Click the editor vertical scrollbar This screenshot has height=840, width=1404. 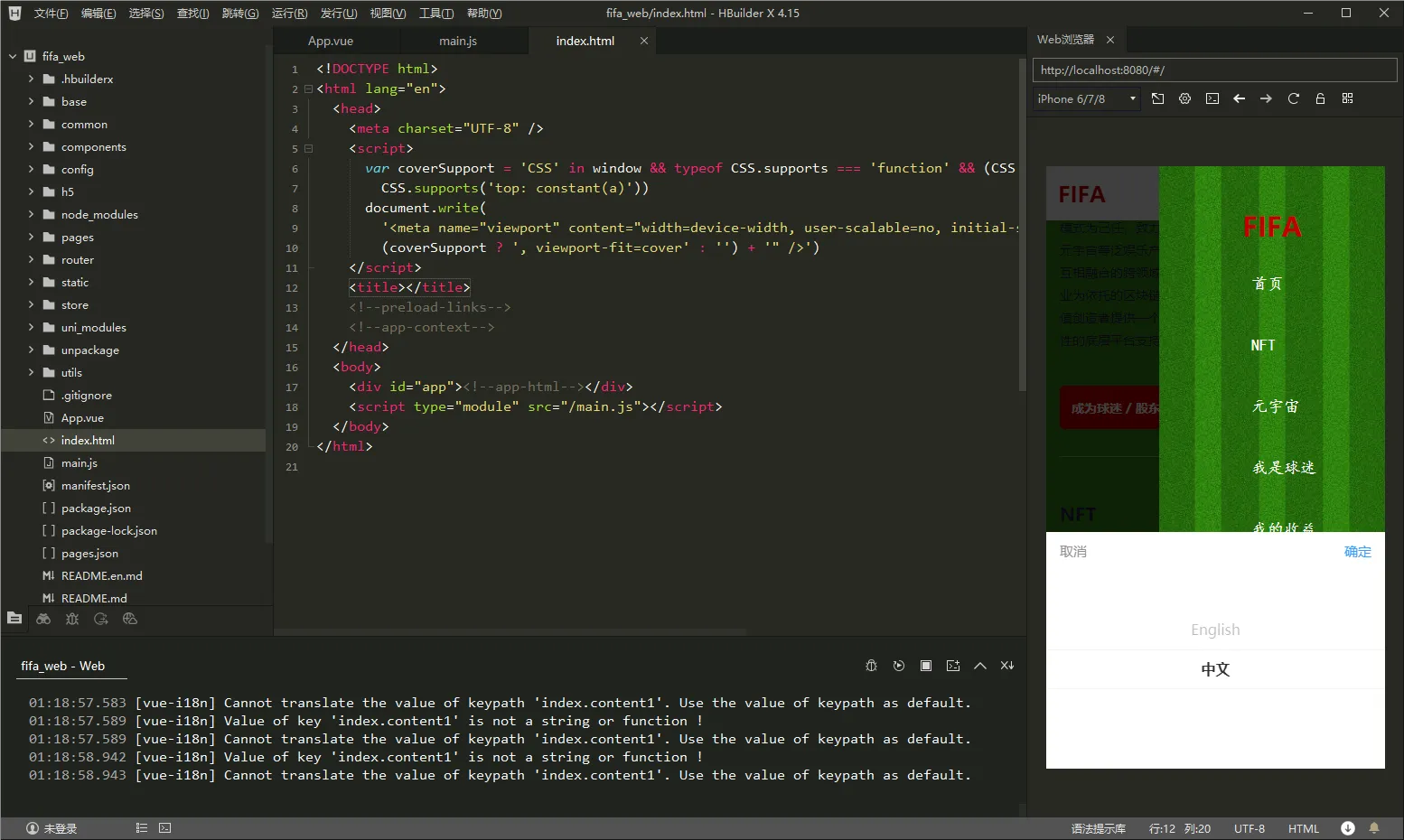[x=1022, y=226]
